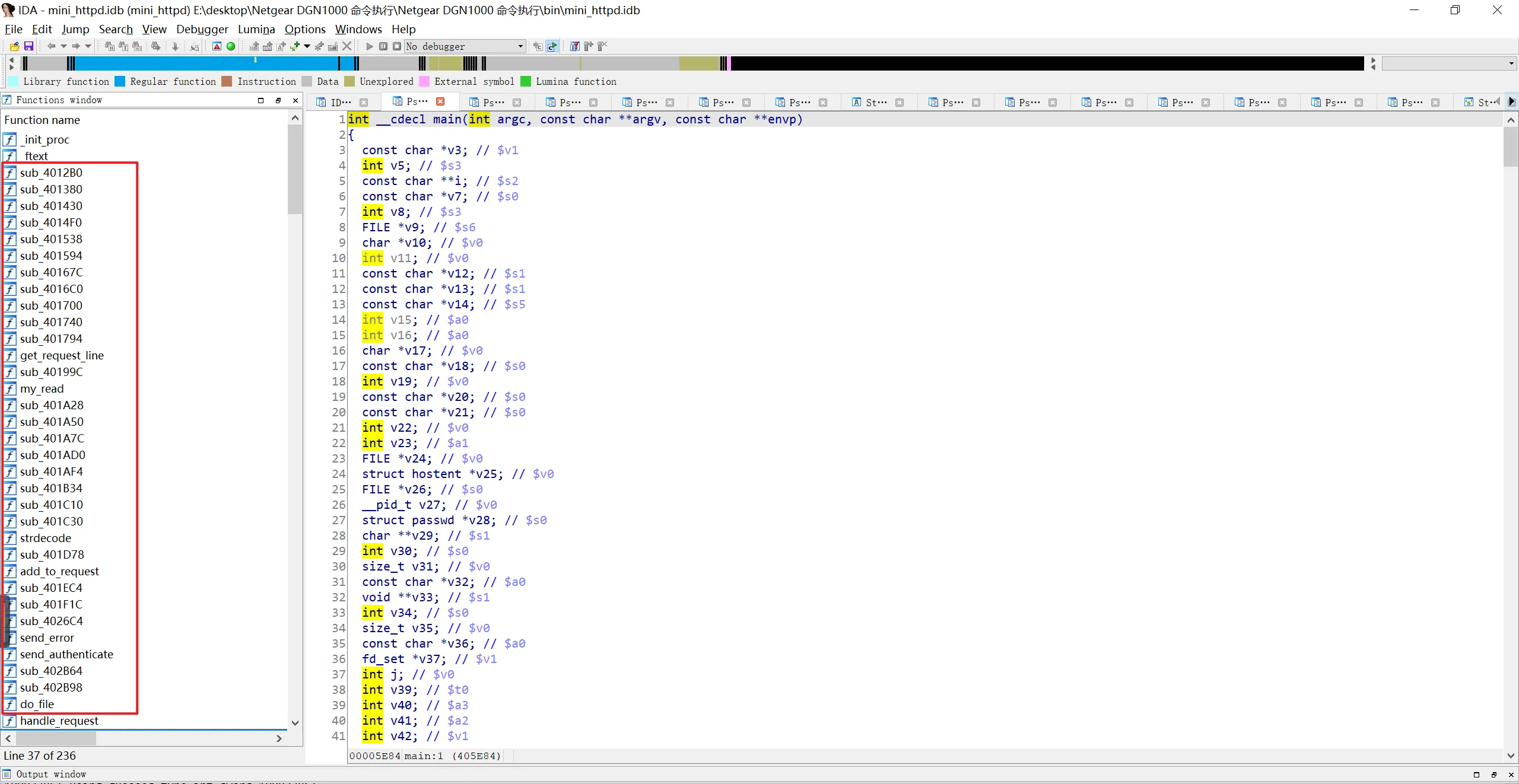
Task: Pause process with the pause icon
Action: (x=383, y=46)
